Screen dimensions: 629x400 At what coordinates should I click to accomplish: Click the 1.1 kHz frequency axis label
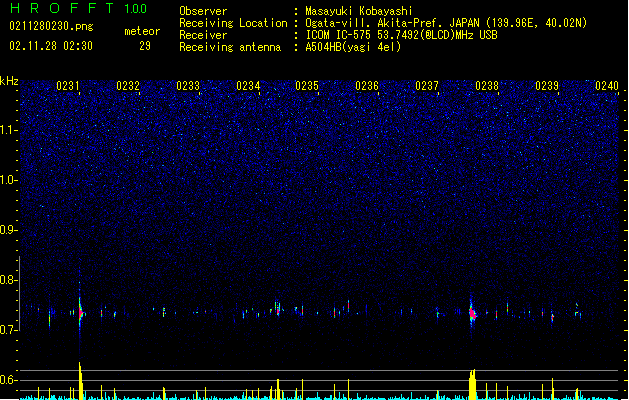(8, 130)
